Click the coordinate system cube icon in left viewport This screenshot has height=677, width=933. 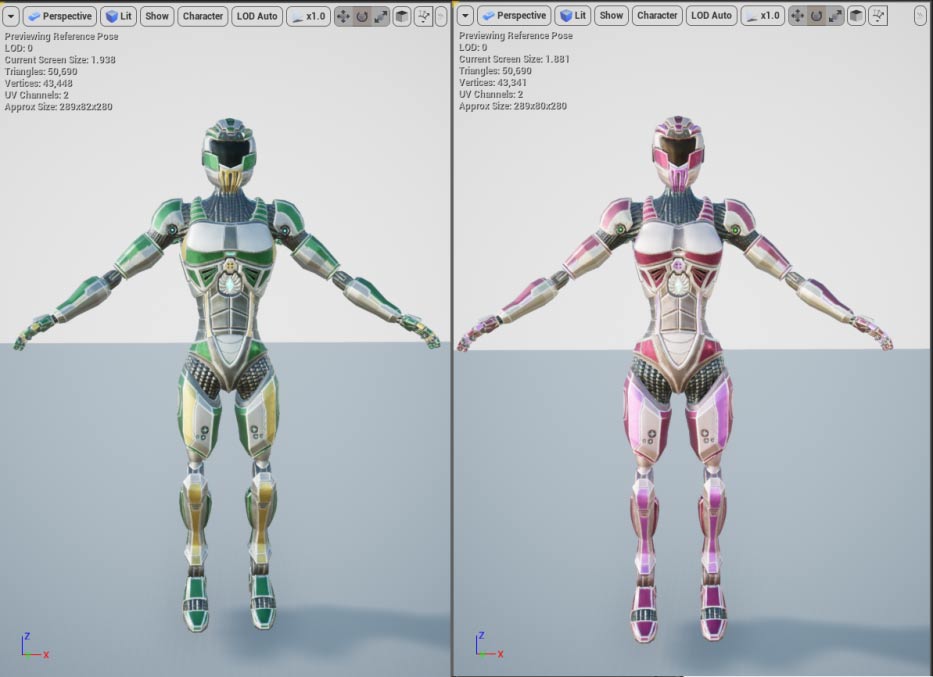tap(401, 16)
